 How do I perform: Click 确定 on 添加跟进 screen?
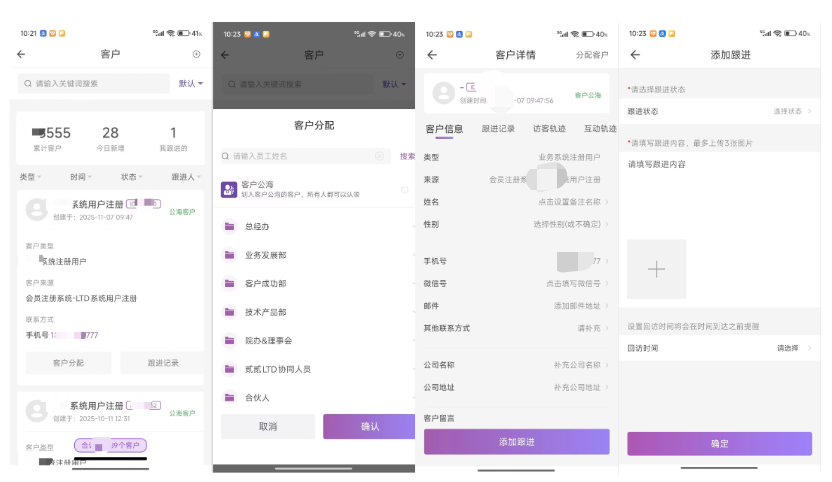pos(720,443)
